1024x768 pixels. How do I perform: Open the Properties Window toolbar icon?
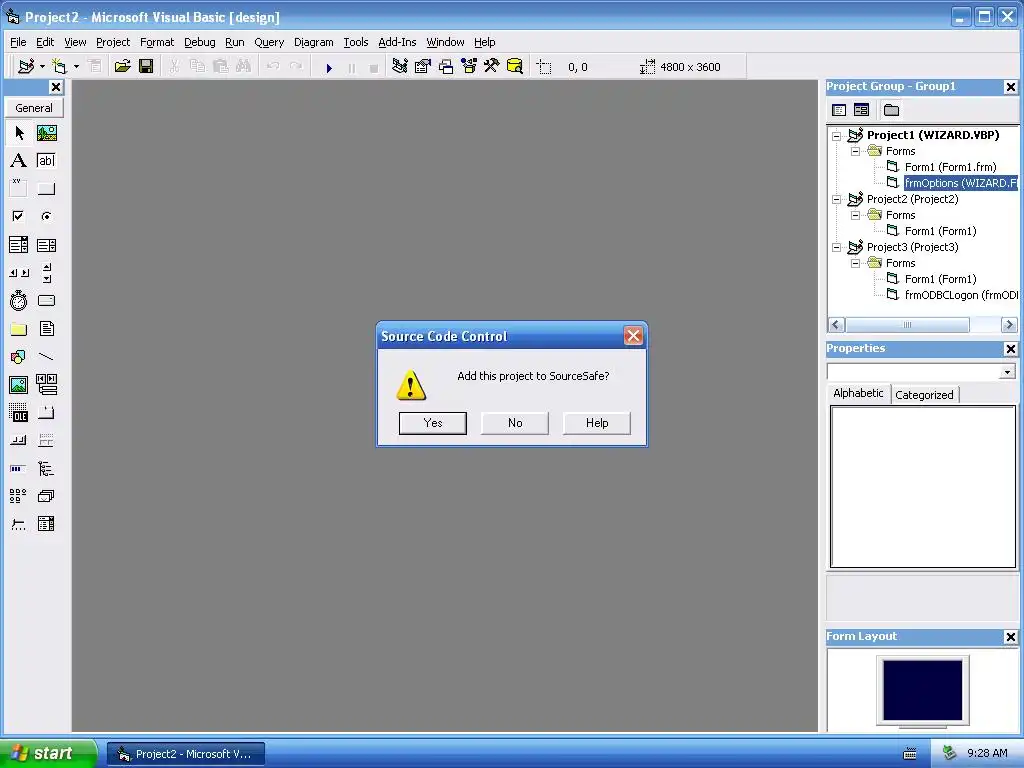coord(423,67)
